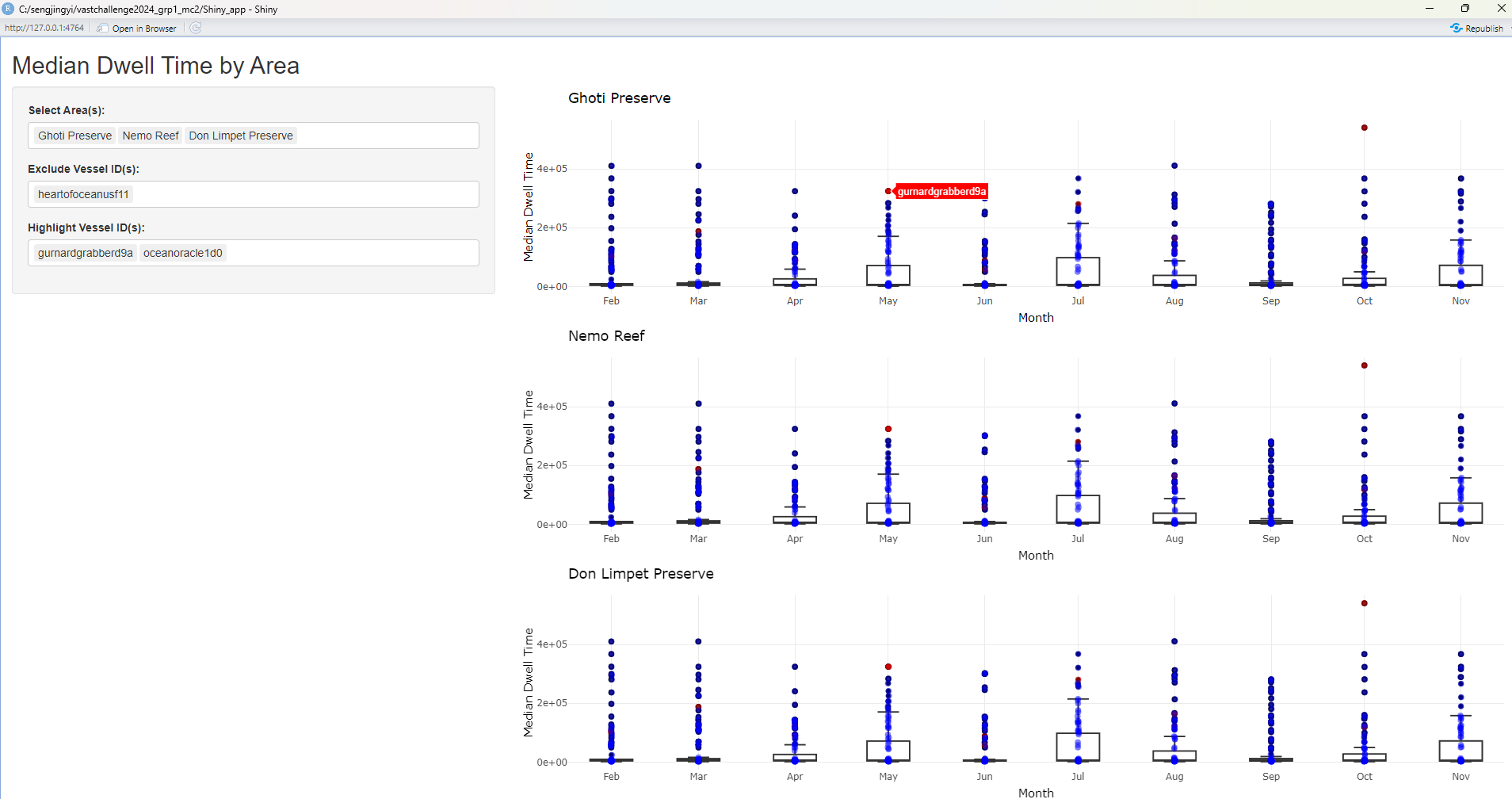The height and width of the screenshot is (799, 1512).
Task: Reload the app with the refresh icon
Action: click(x=196, y=28)
